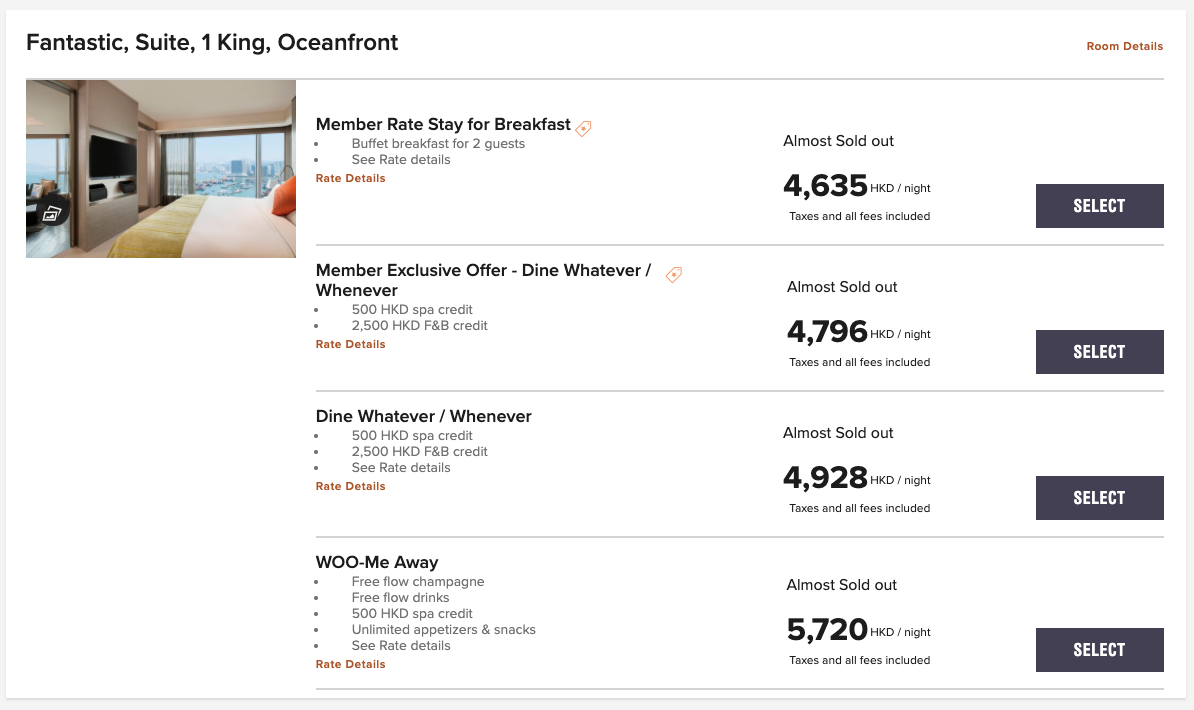Screen dimensions: 1194x710
Task: Select the 4,928 HKD Dine Whatever rate
Action: (x=1100, y=498)
